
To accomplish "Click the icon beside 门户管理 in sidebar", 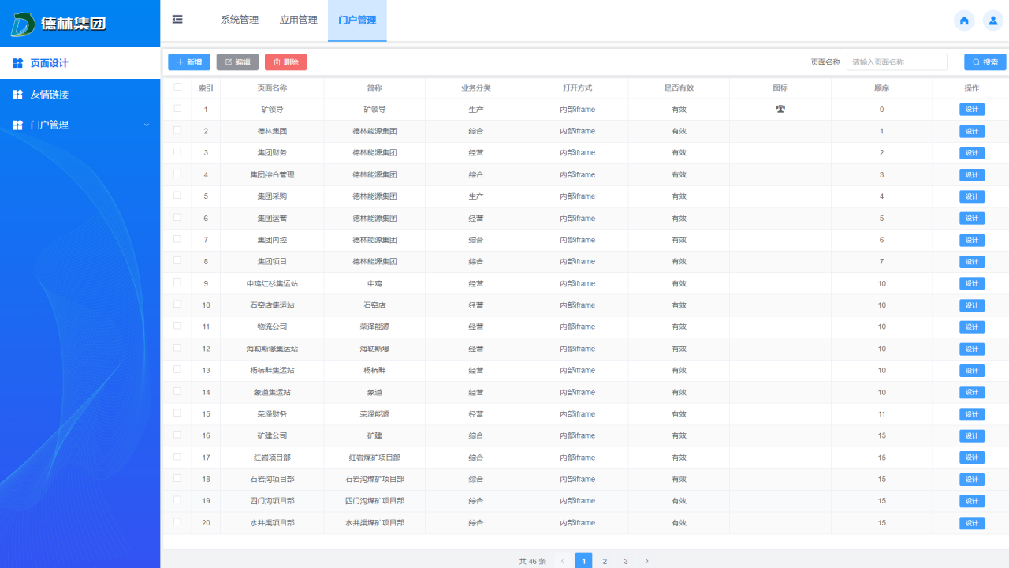I will (18, 125).
